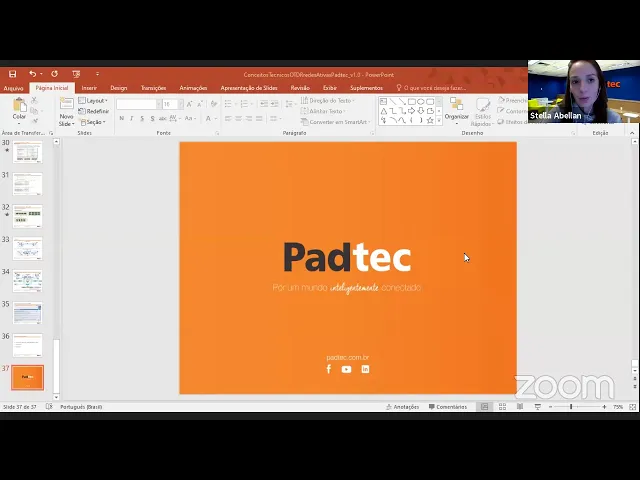Align text left
The height and width of the screenshot is (480, 640).
click(228, 119)
